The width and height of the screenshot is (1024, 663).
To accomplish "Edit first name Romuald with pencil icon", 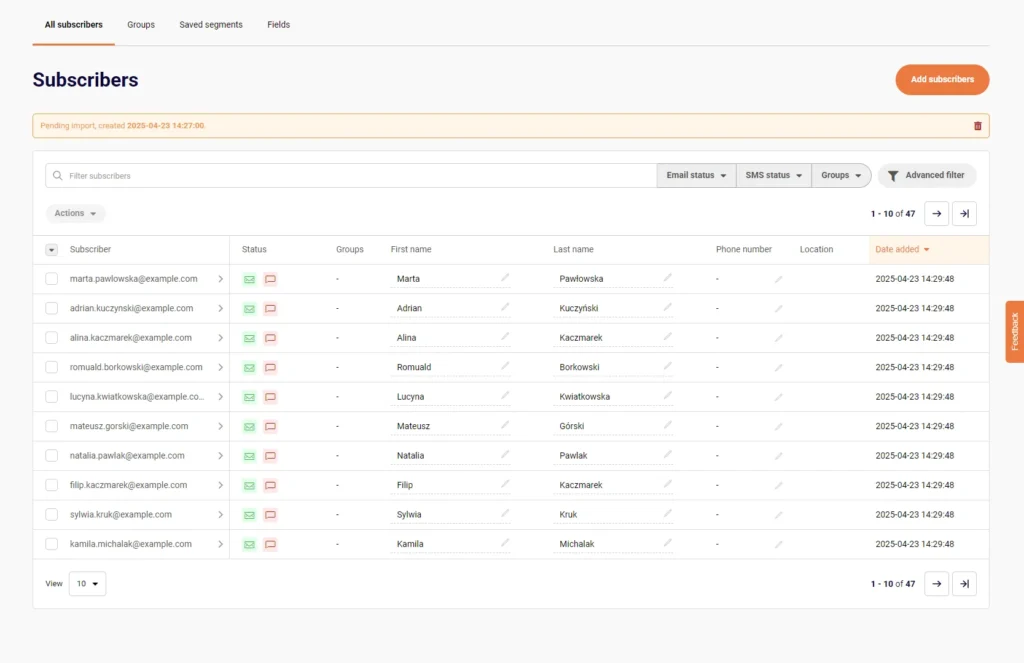I will [505, 366].
